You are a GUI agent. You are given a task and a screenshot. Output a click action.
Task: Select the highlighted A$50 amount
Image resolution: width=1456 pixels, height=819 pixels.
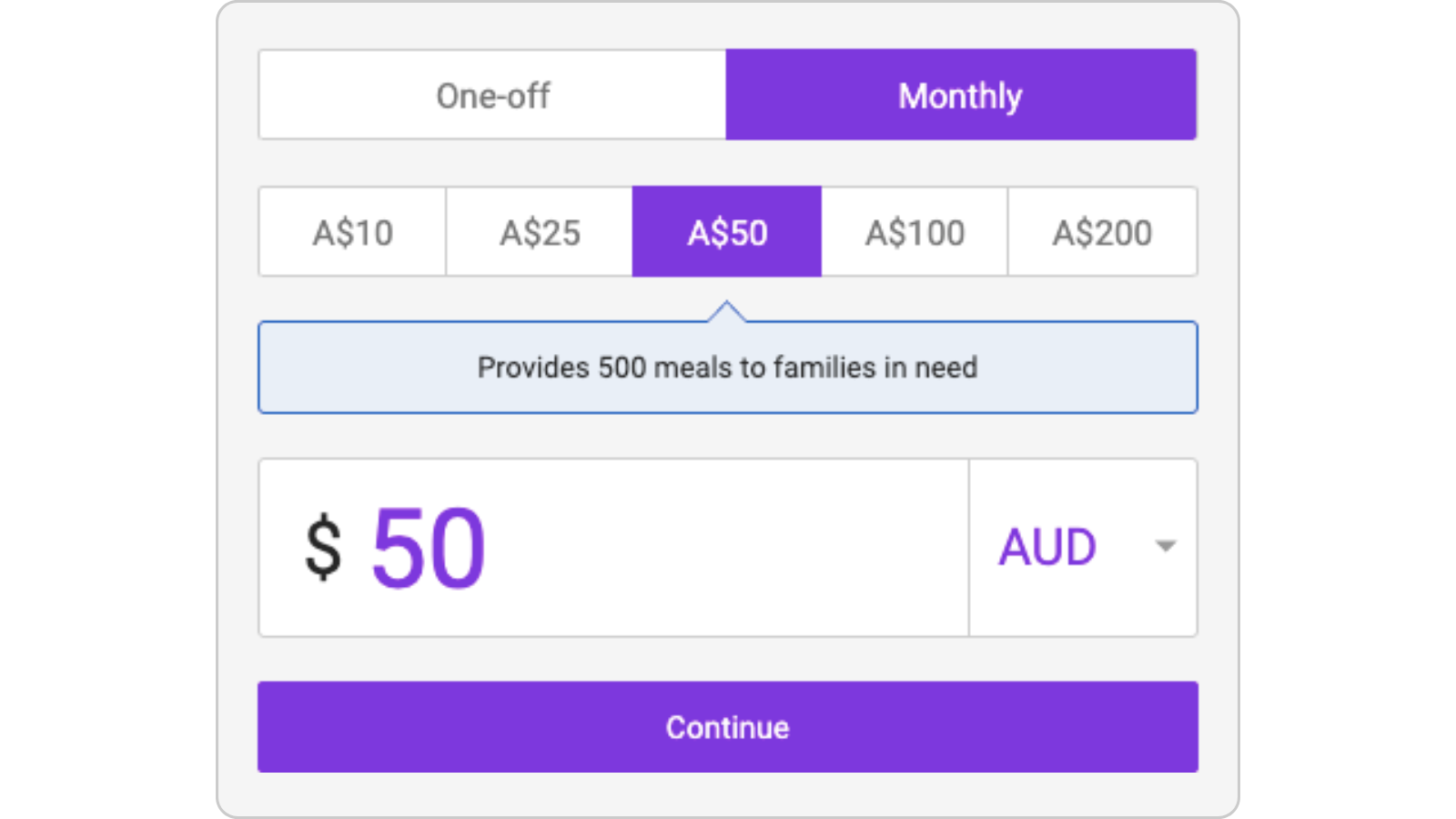pos(727,232)
